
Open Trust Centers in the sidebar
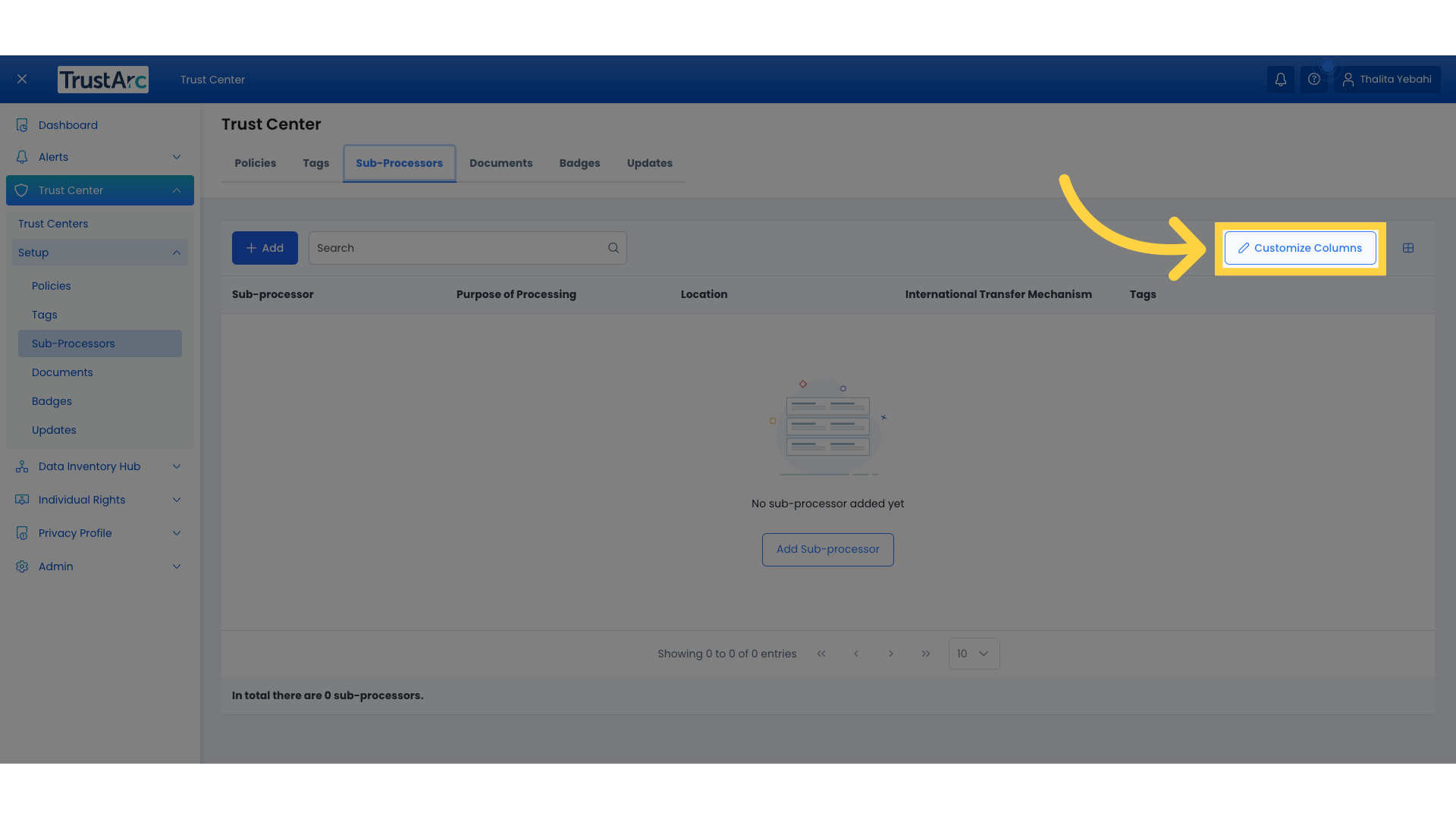coord(53,224)
